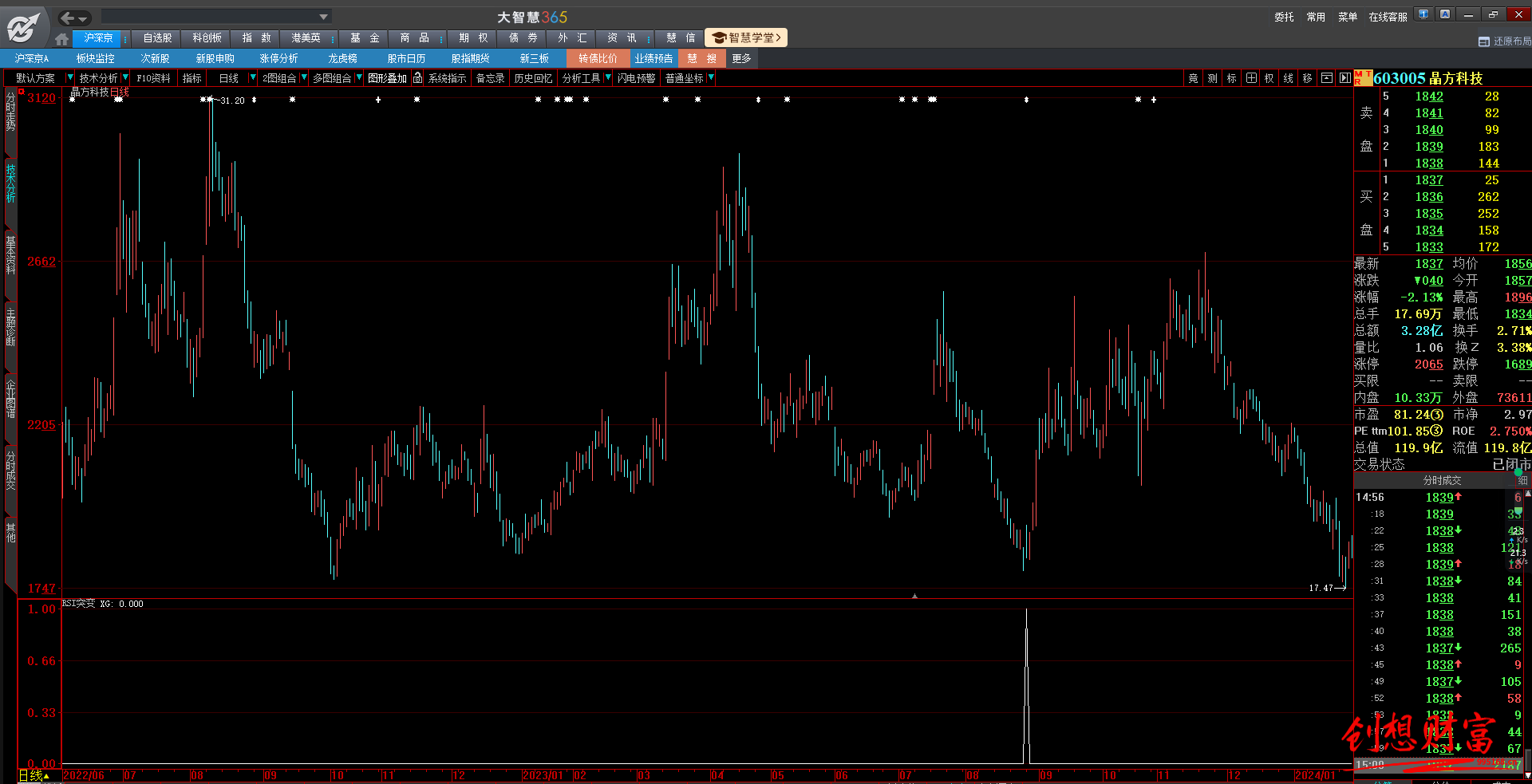Image resolution: width=1532 pixels, height=784 pixels.
Task: Click the letter A icon in title bar
Action: pos(1445,14)
